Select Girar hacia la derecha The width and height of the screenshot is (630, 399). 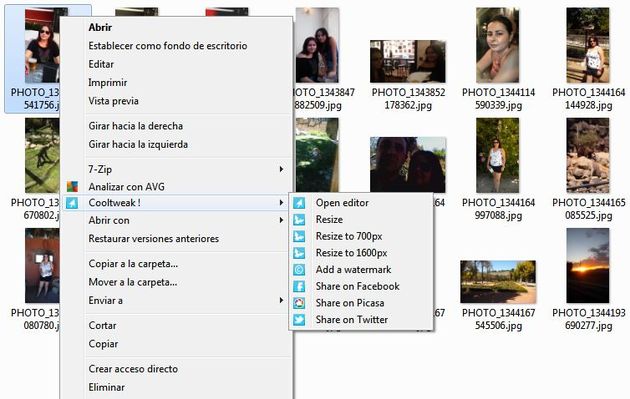135,126
